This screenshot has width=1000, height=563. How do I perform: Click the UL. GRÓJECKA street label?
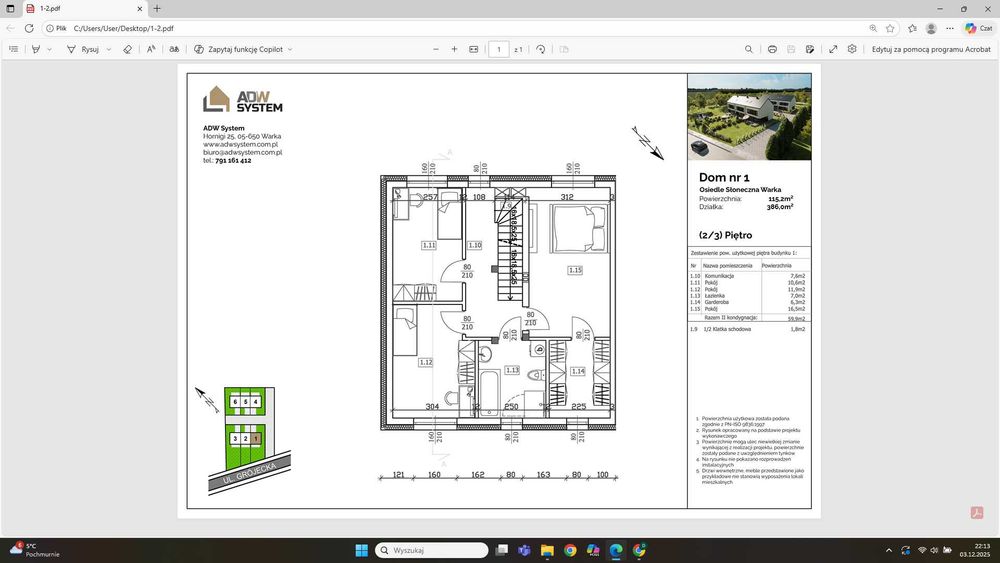click(x=249, y=474)
